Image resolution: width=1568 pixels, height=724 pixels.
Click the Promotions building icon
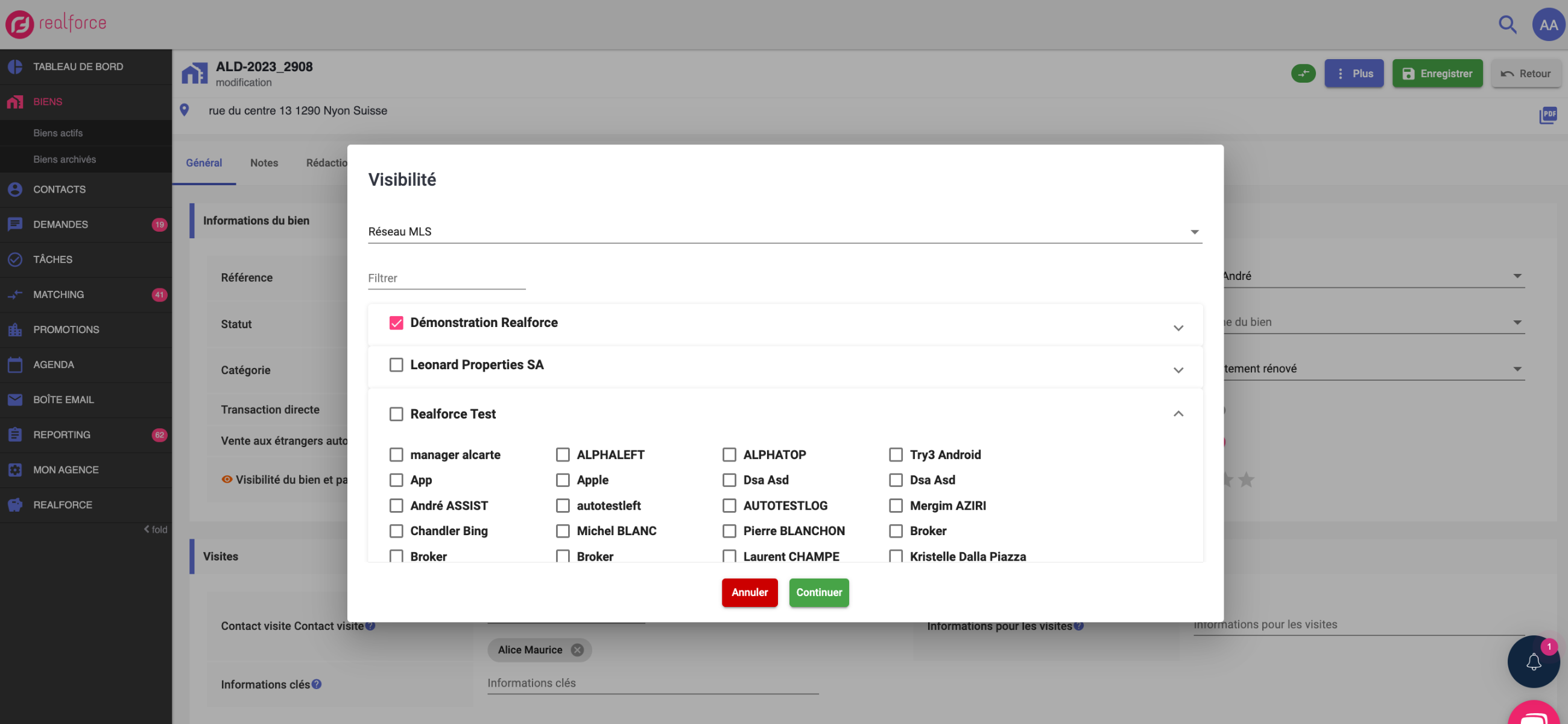tap(15, 329)
